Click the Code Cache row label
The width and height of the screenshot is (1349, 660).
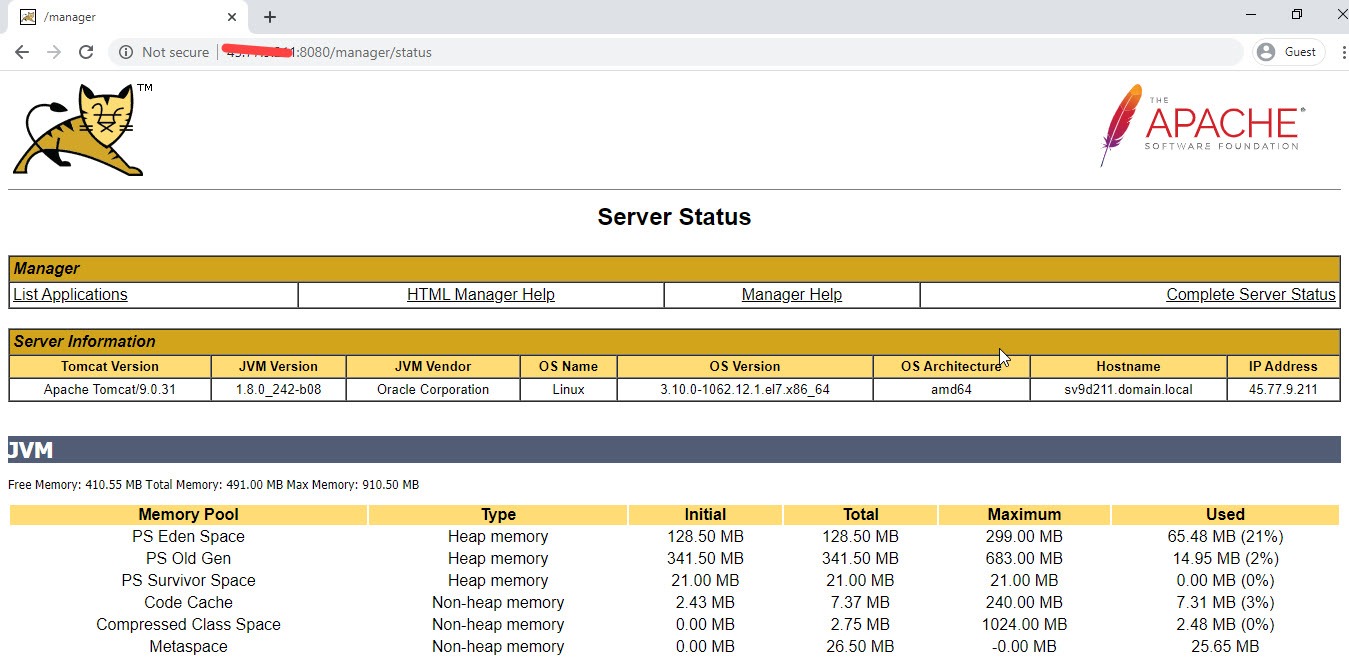(x=188, y=603)
